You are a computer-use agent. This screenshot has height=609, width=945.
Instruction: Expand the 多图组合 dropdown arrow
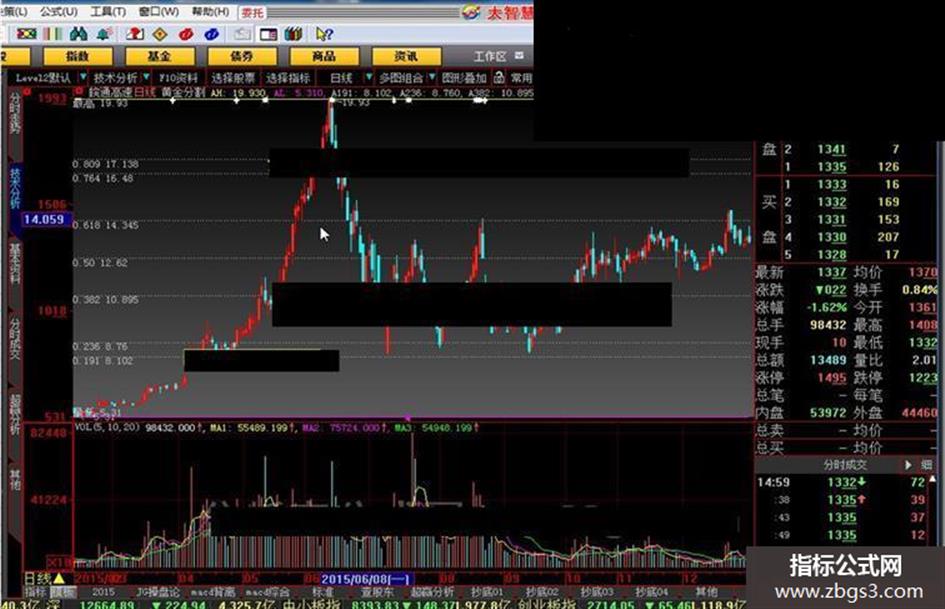point(432,77)
